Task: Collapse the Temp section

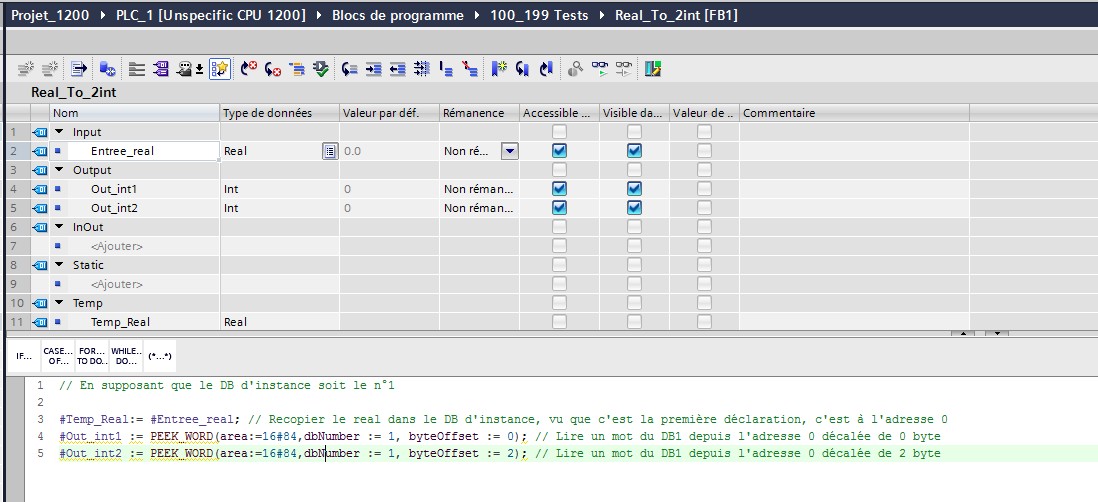Action: 59,302
